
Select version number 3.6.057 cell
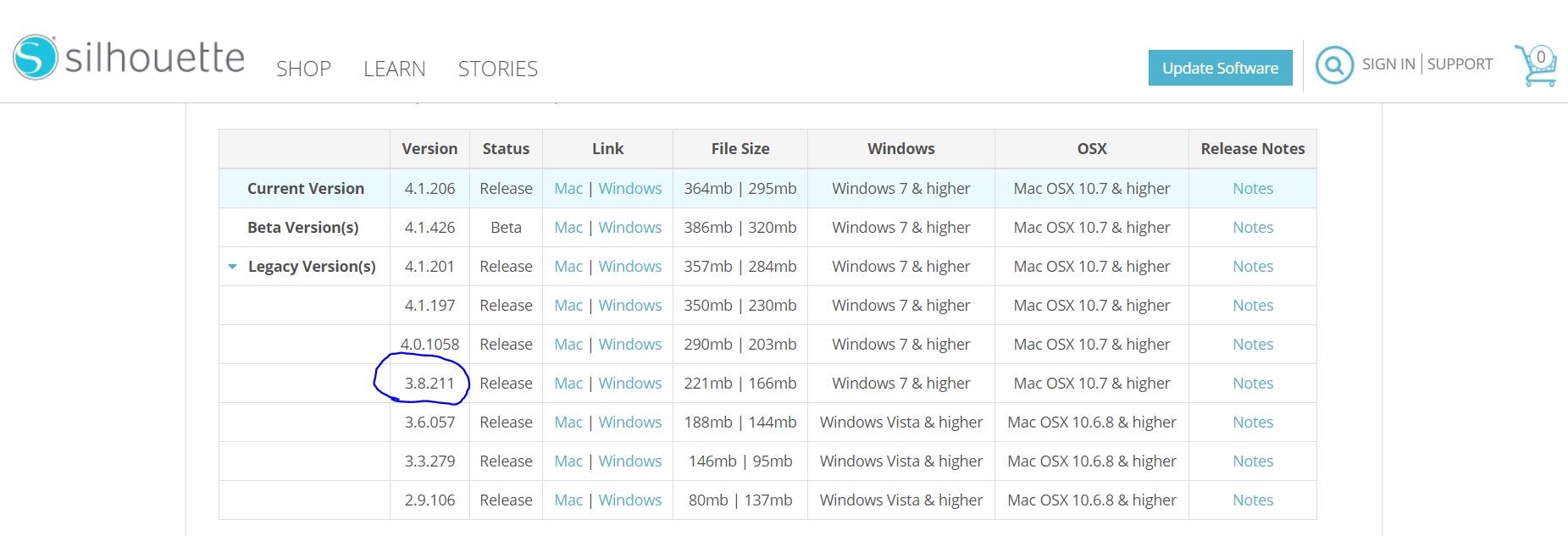point(429,423)
